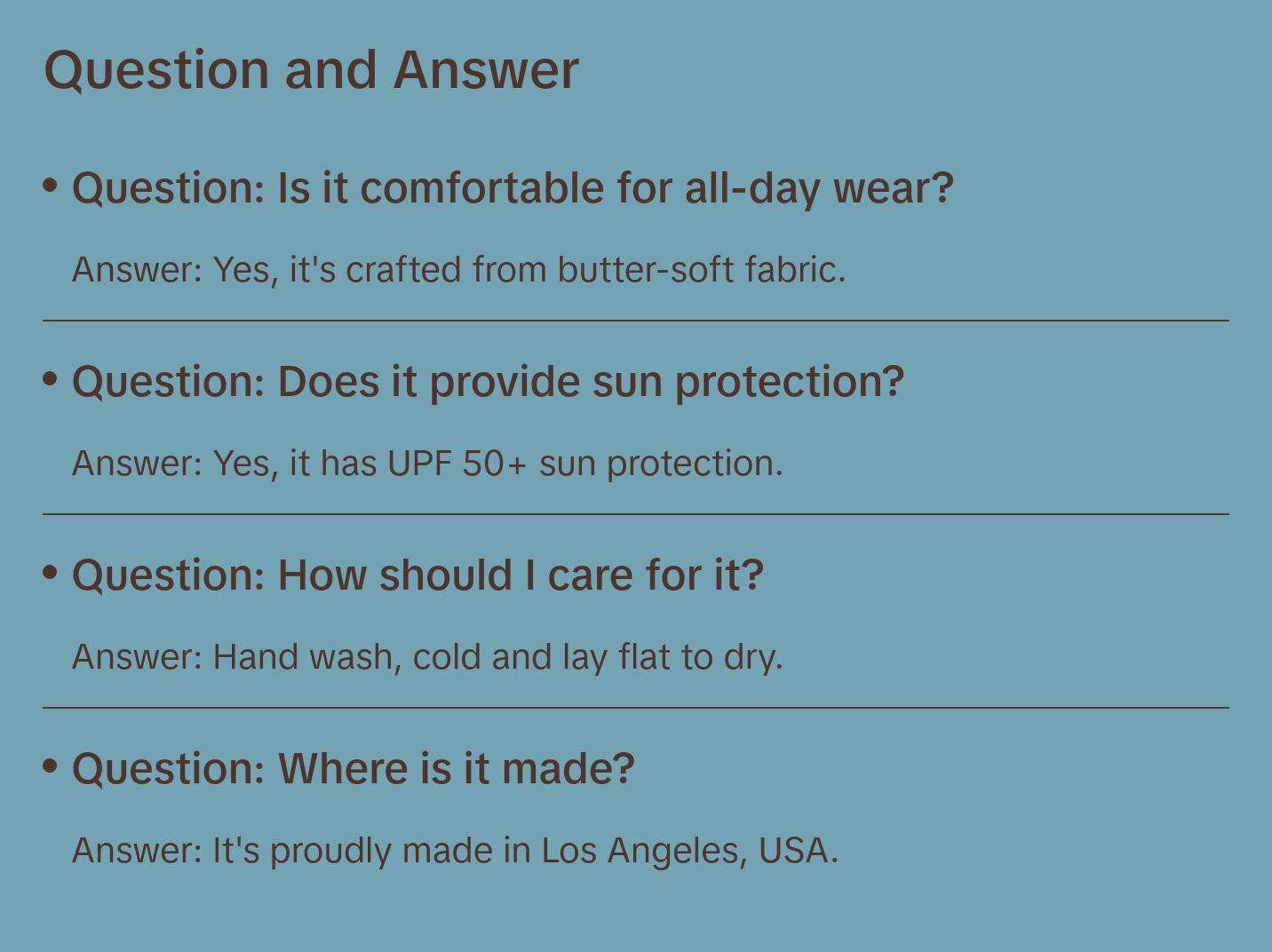Click the word "Question:" in the last question

coord(169,769)
